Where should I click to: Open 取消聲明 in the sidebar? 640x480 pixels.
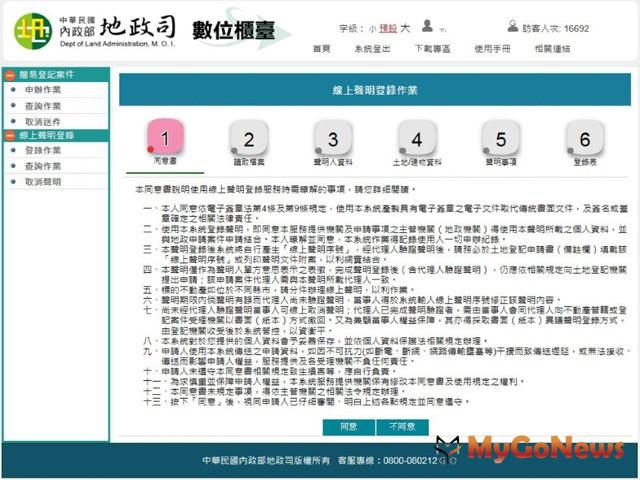(43, 182)
